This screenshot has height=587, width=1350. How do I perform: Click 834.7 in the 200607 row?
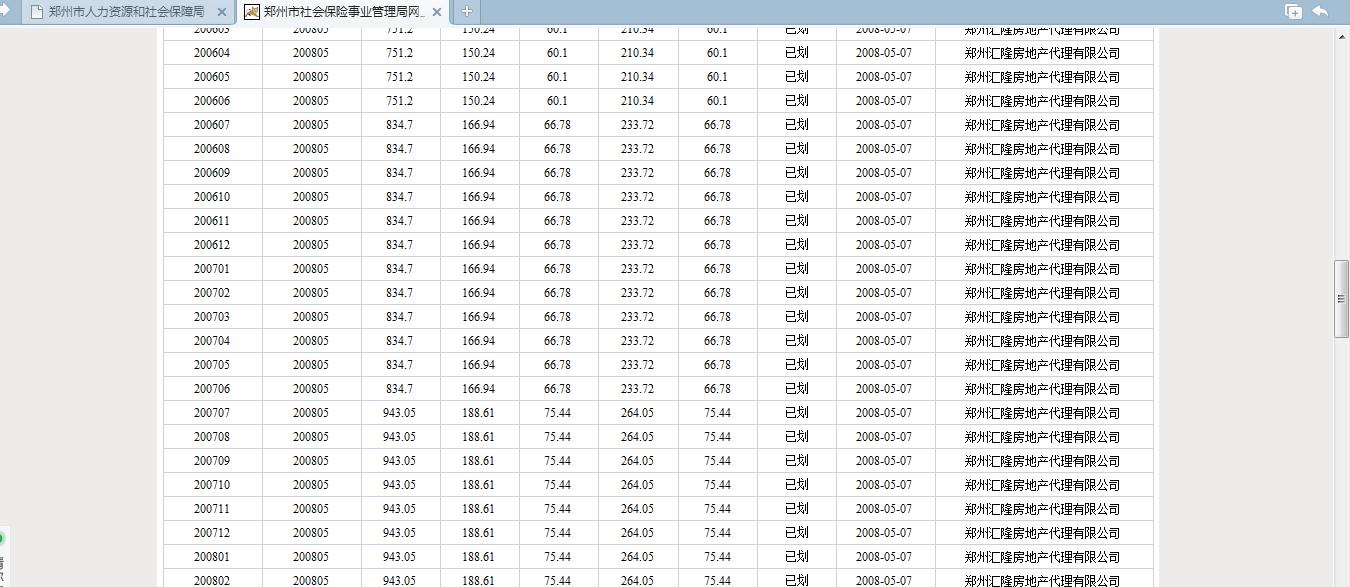click(400, 125)
